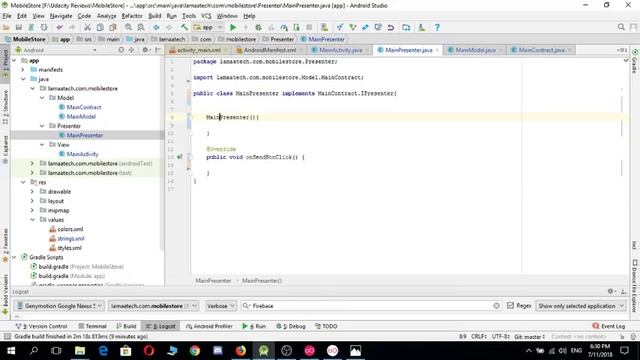640x360 pixels.
Task: Click the Debug app bug icon
Action: (258, 27)
